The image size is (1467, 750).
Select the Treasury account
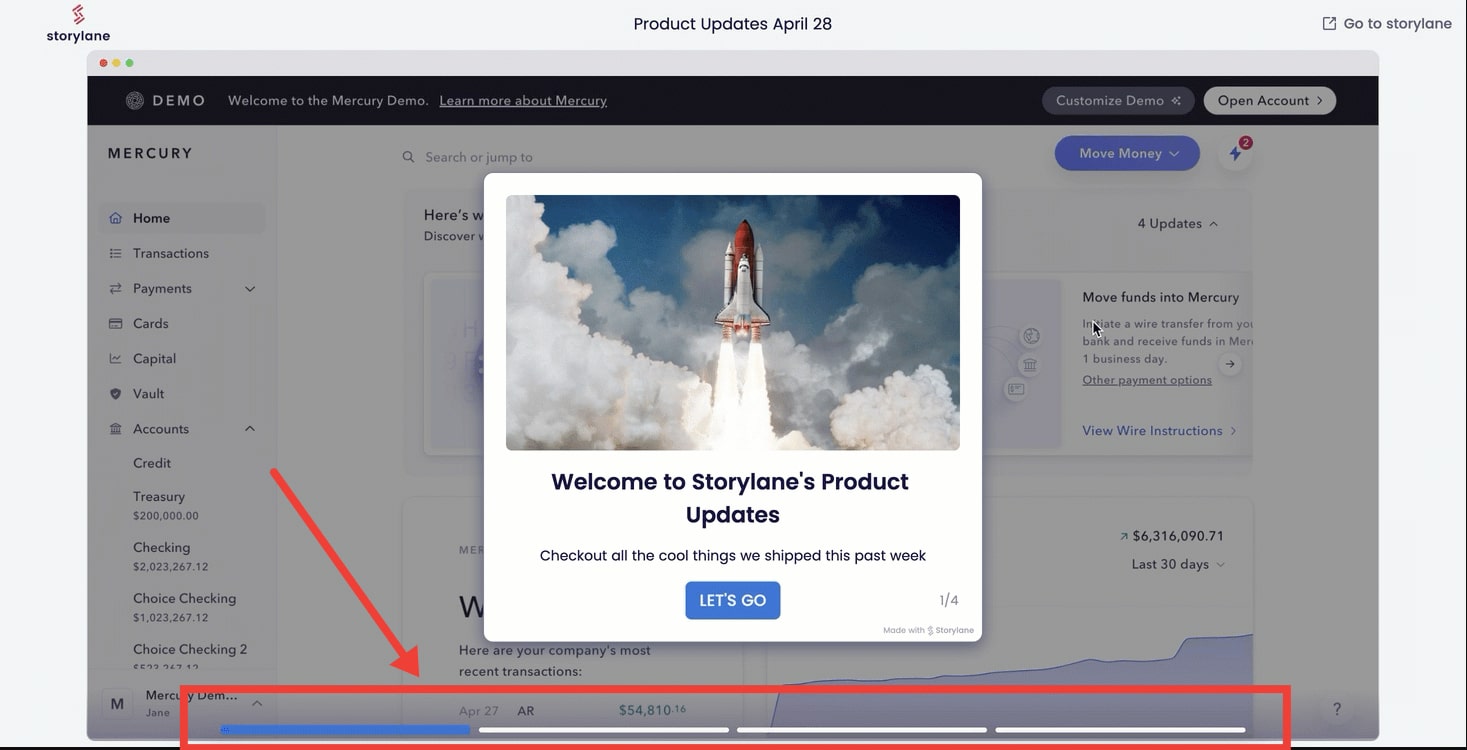165,505
